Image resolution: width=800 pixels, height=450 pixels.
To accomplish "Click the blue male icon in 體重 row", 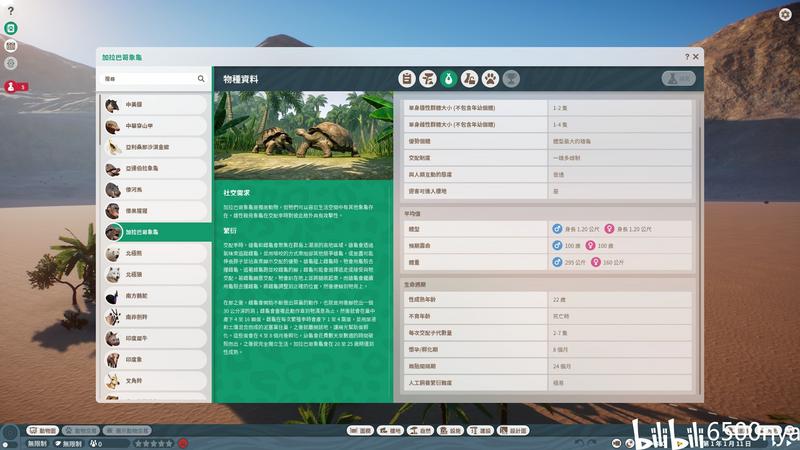I will (x=557, y=262).
